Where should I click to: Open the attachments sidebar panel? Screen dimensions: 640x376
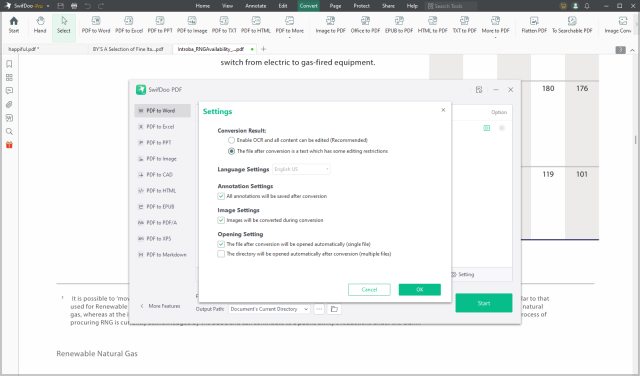tap(9, 105)
